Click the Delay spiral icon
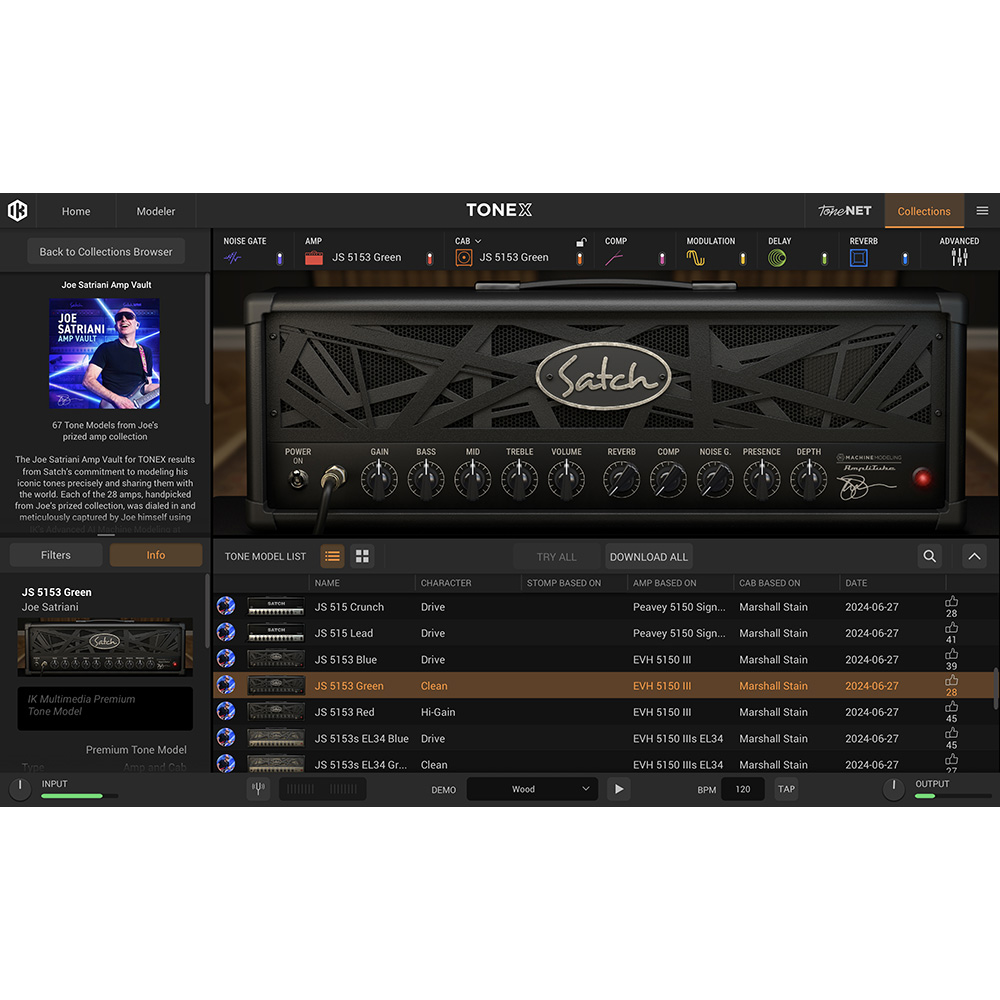1000x1000 pixels. tap(777, 258)
